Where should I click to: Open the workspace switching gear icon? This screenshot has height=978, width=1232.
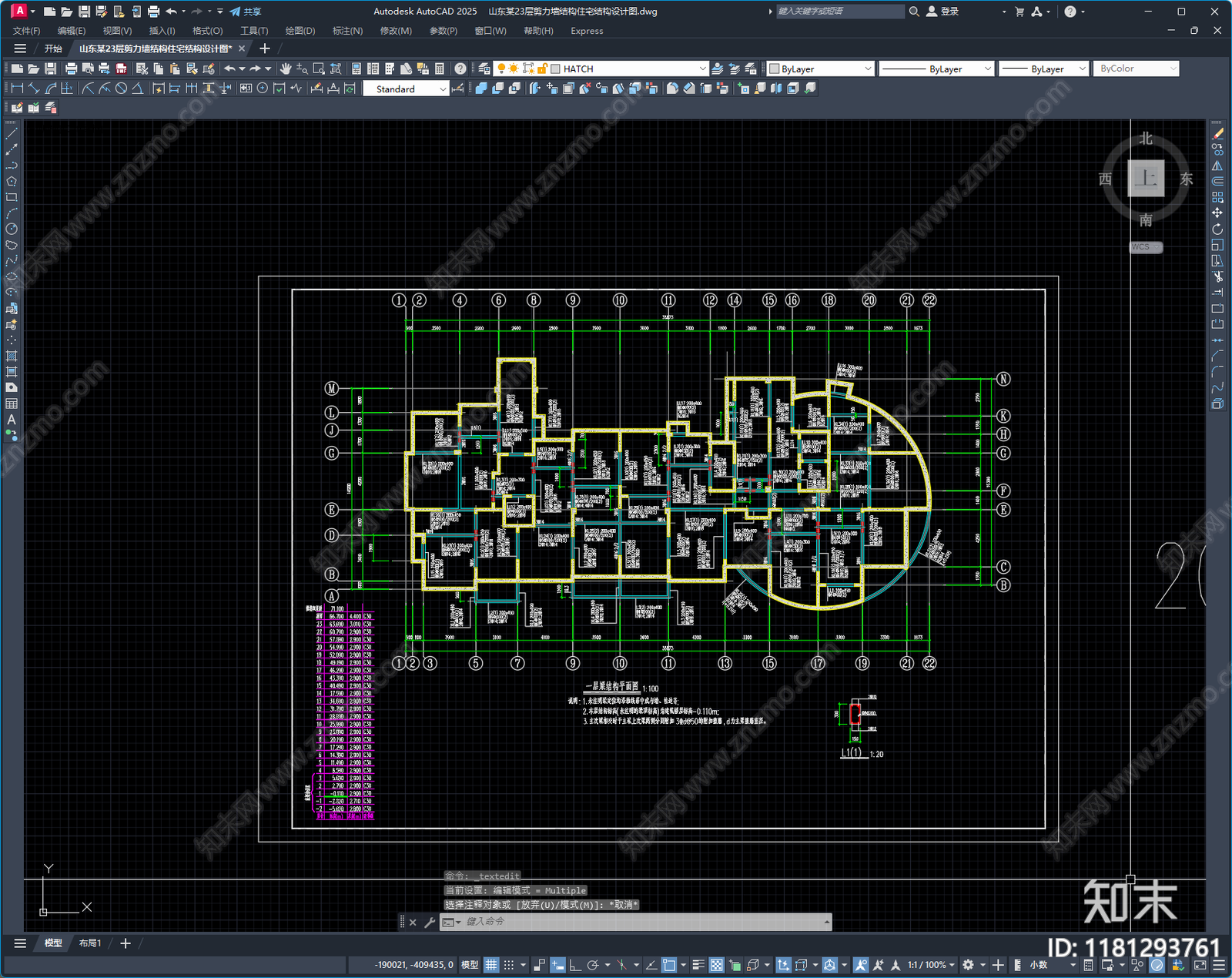pyautogui.click(x=968, y=965)
